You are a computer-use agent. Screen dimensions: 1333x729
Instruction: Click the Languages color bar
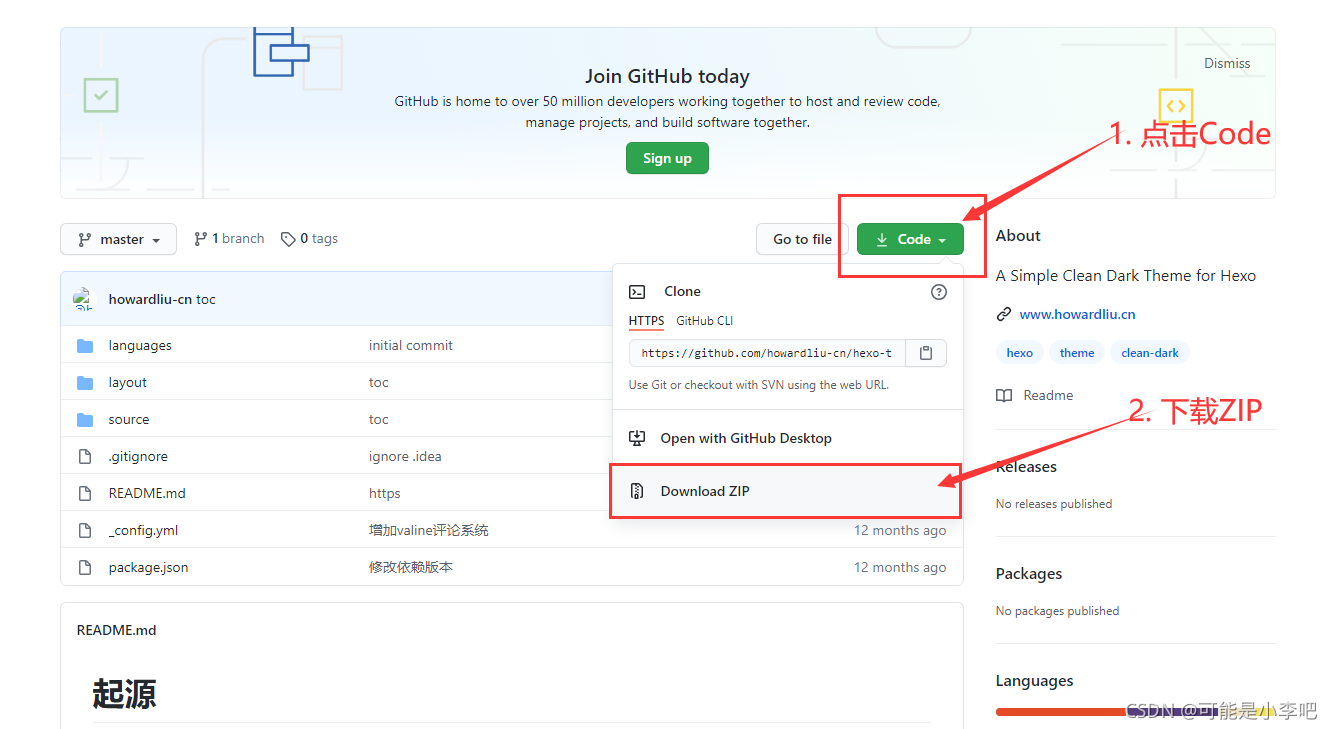[x=1136, y=712]
